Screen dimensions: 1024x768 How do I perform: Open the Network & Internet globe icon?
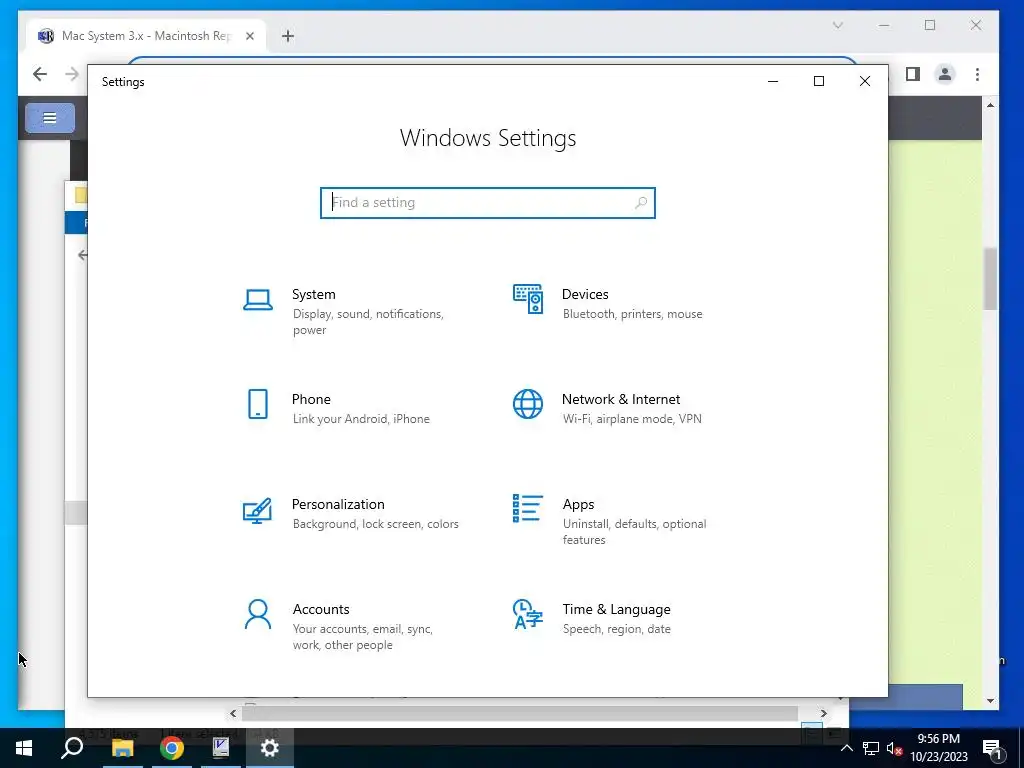pos(528,404)
